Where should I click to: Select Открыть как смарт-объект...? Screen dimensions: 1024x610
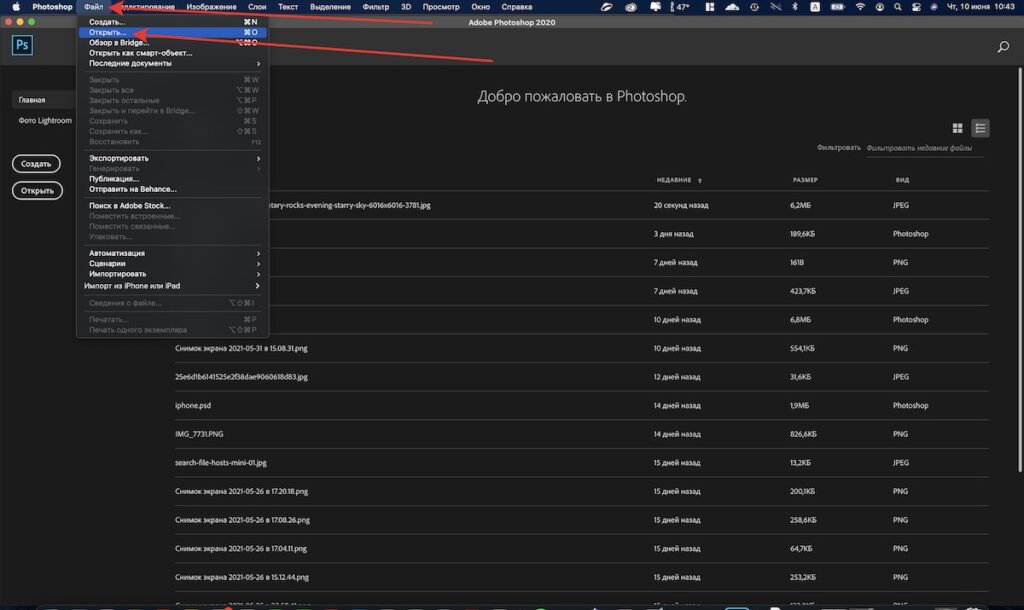(172, 53)
